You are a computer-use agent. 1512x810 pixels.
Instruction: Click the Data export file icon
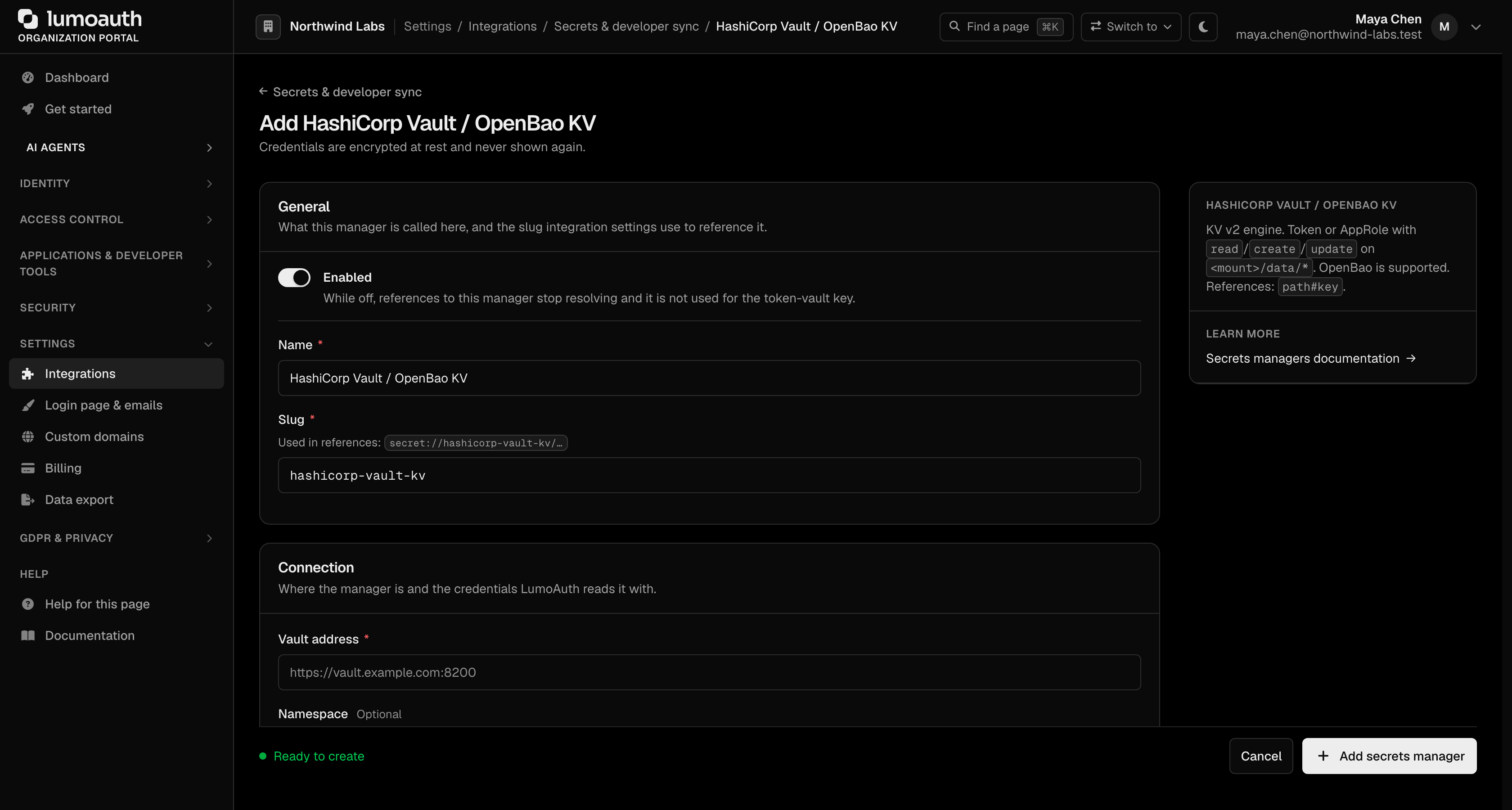coord(27,500)
